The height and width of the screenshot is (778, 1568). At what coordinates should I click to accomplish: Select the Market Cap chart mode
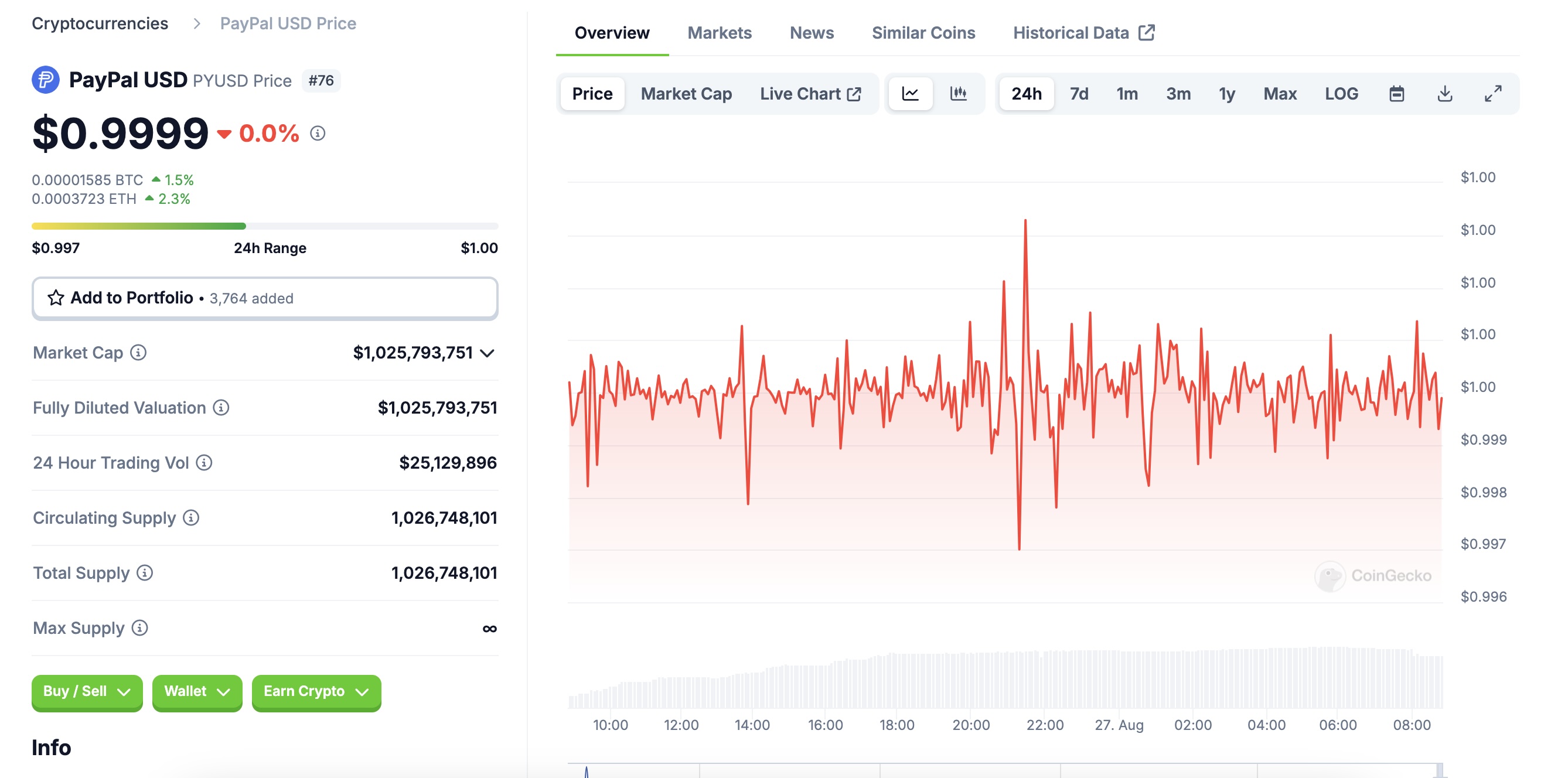click(686, 94)
